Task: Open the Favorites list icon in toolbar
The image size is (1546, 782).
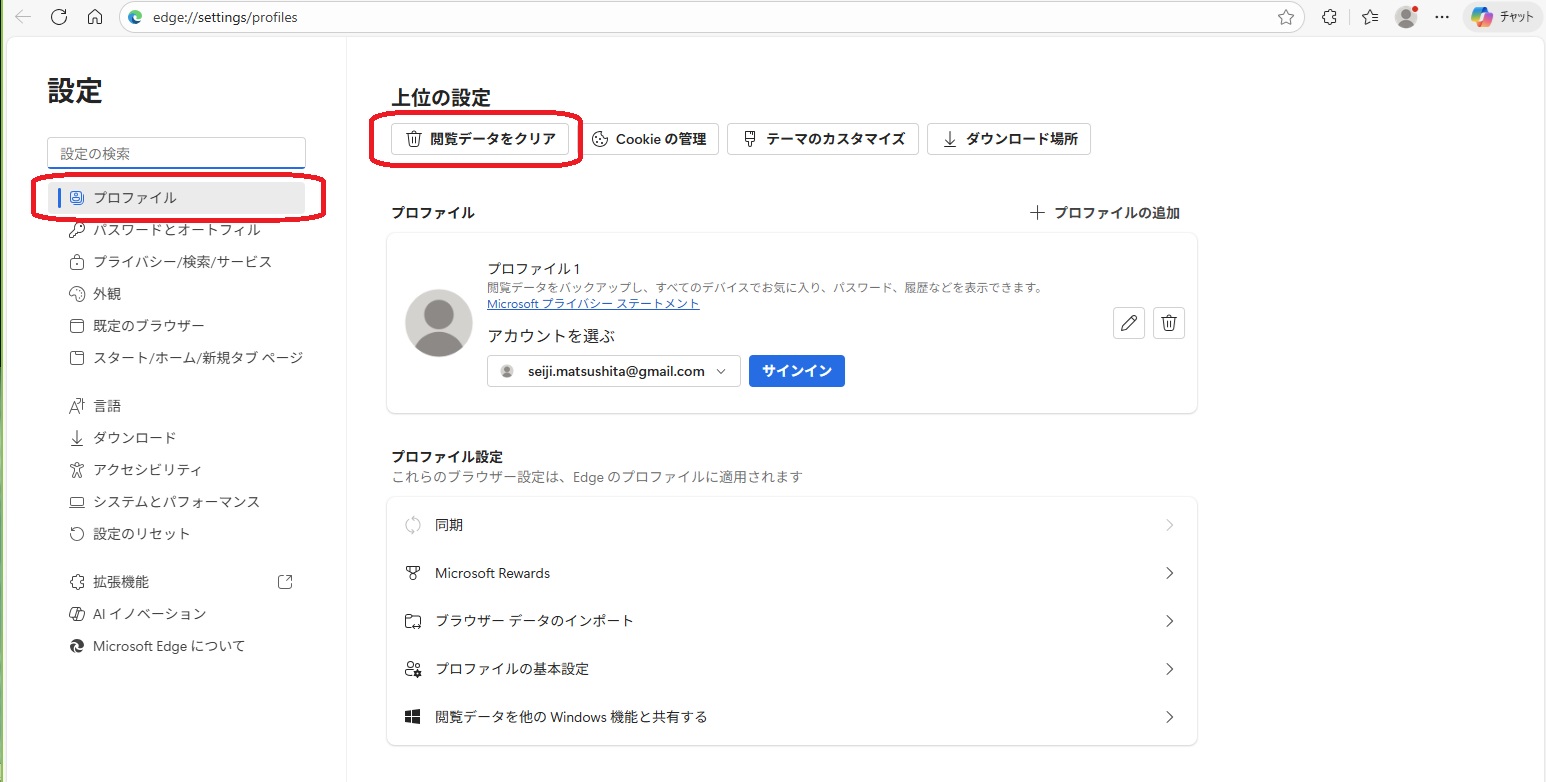Action: pyautogui.click(x=1370, y=17)
